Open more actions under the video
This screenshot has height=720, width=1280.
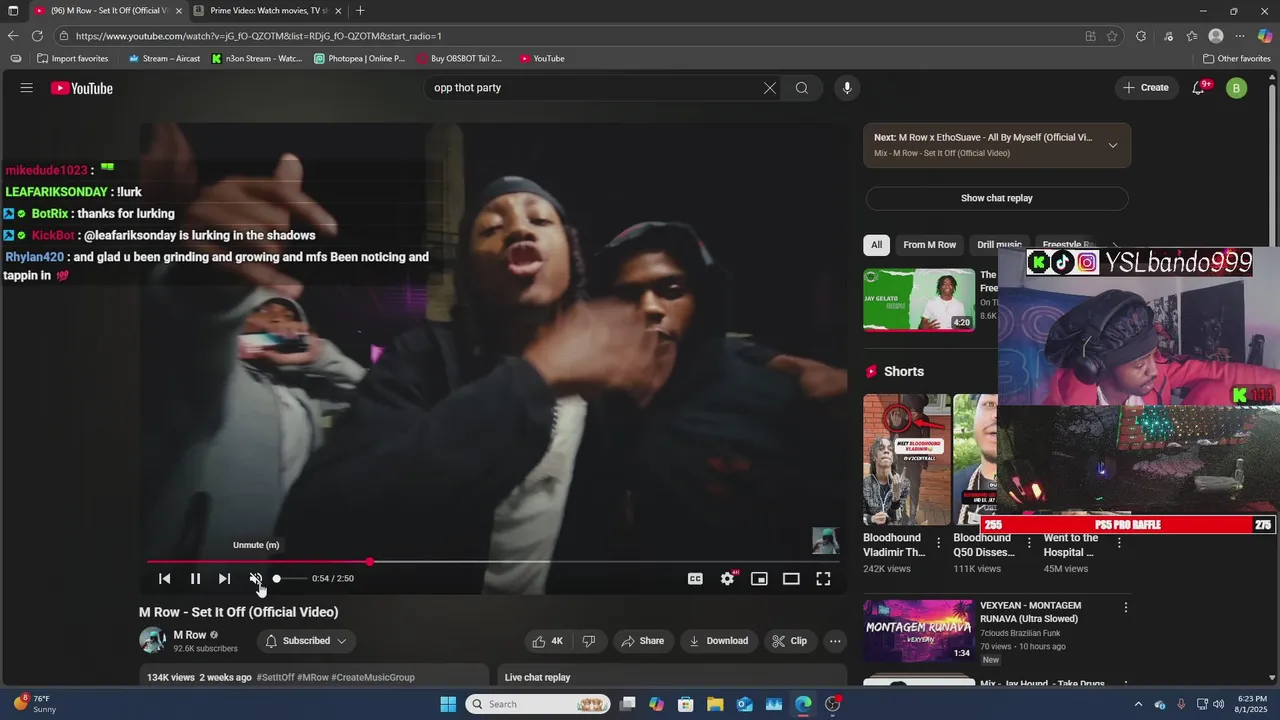tap(835, 641)
